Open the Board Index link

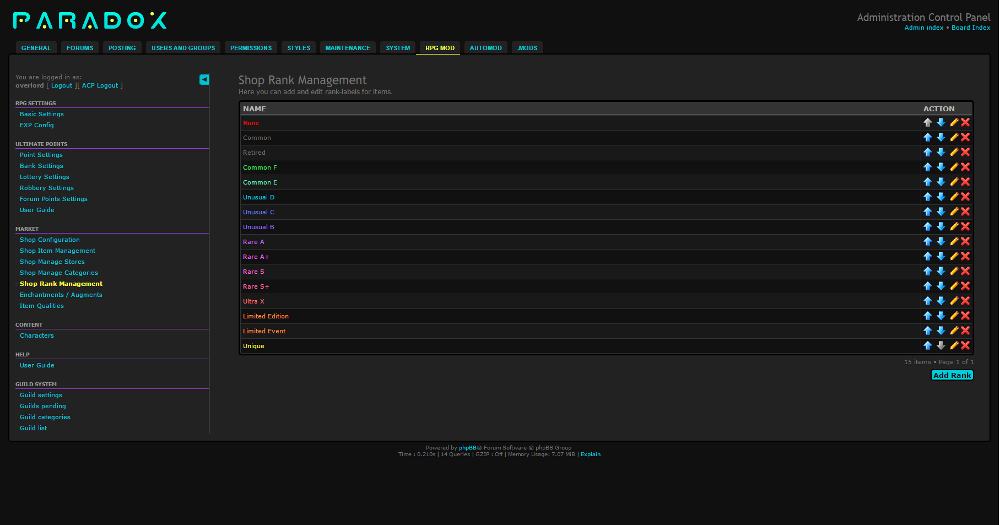point(970,28)
